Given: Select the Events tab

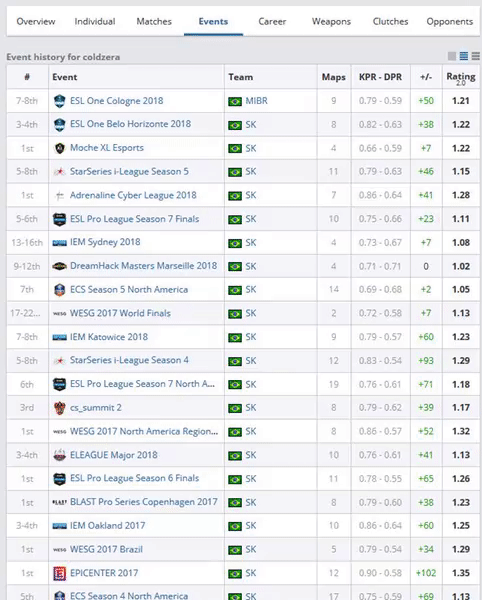Looking at the screenshot, I should click(213, 21).
